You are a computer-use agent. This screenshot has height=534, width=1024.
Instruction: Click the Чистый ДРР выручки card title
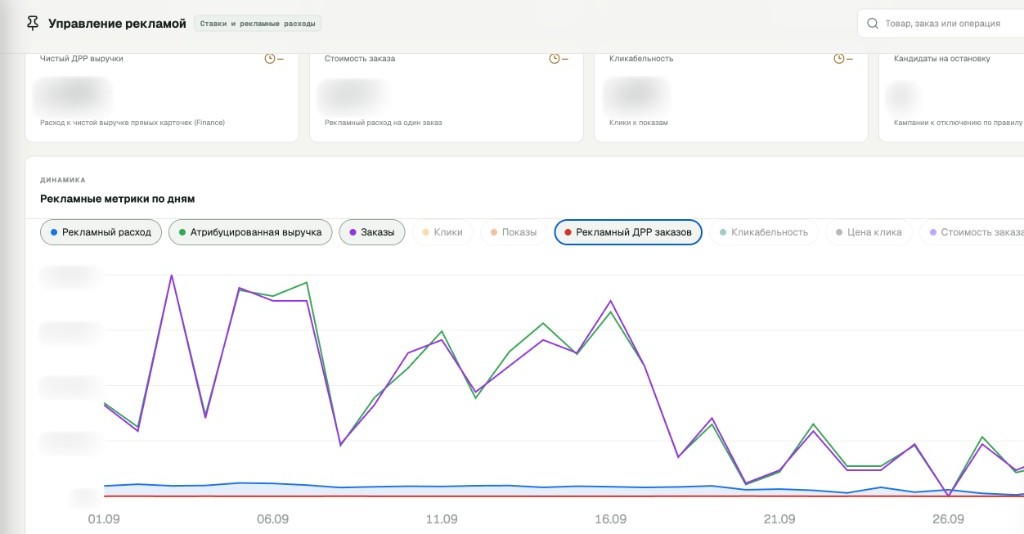82,59
